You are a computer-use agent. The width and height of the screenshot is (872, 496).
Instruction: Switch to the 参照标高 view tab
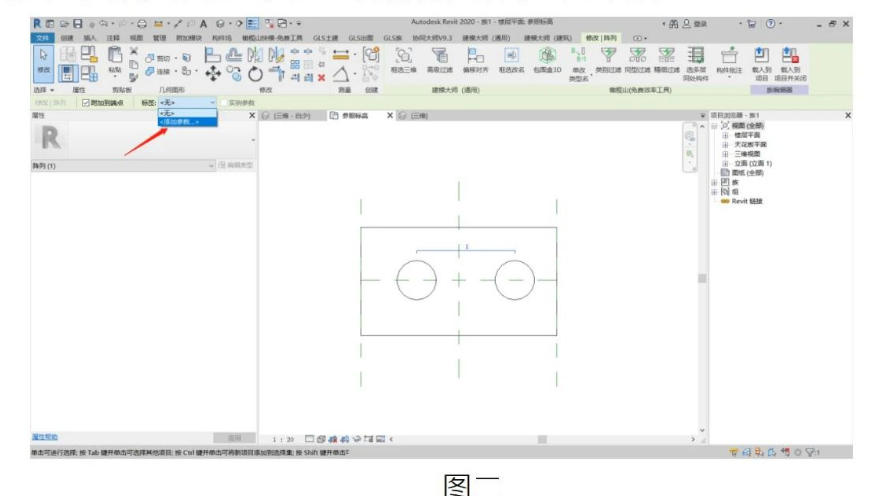pos(354,116)
